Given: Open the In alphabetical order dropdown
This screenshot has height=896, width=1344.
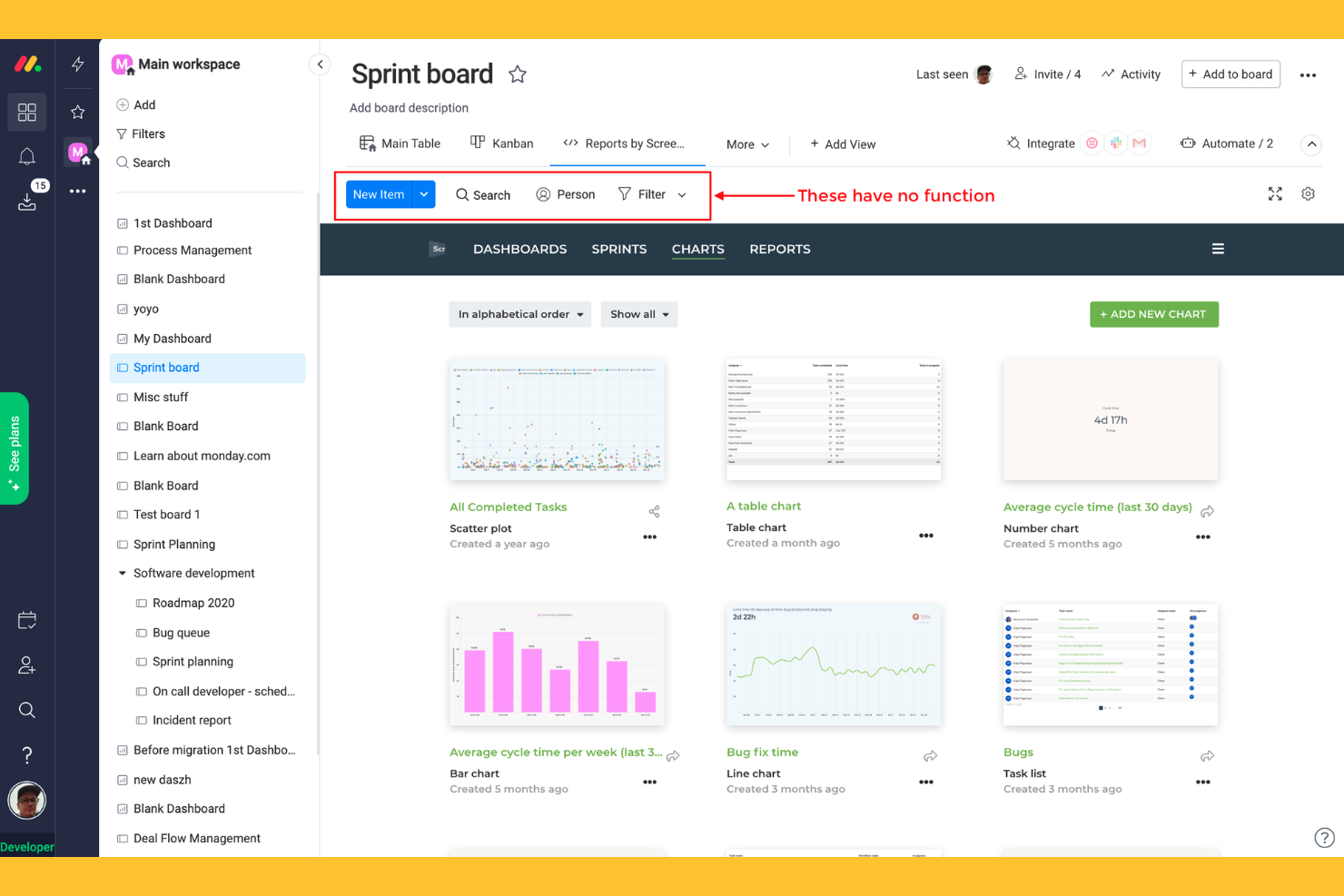Looking at the screenshot, I should pyautogui.click(x=519, y=314).
